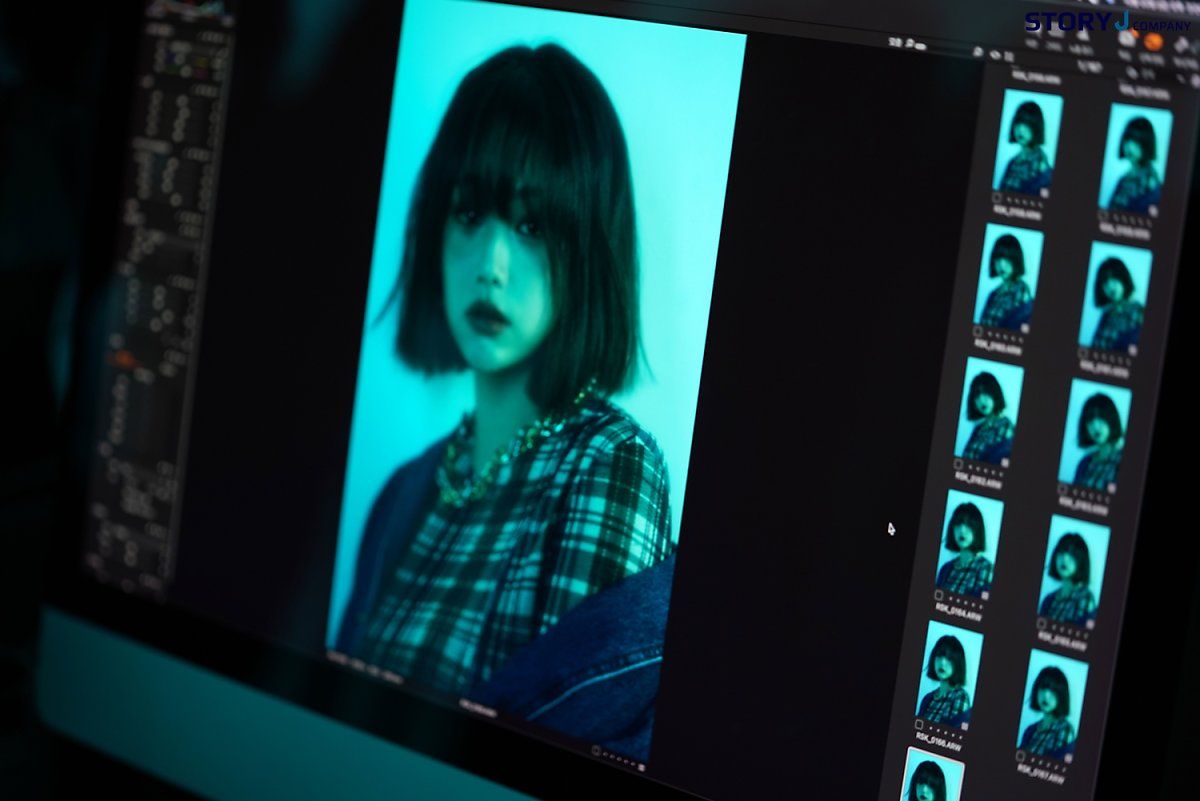Click the file name RSK_0164.ARW
1200x801 pixels.
[x=958, y=614]
